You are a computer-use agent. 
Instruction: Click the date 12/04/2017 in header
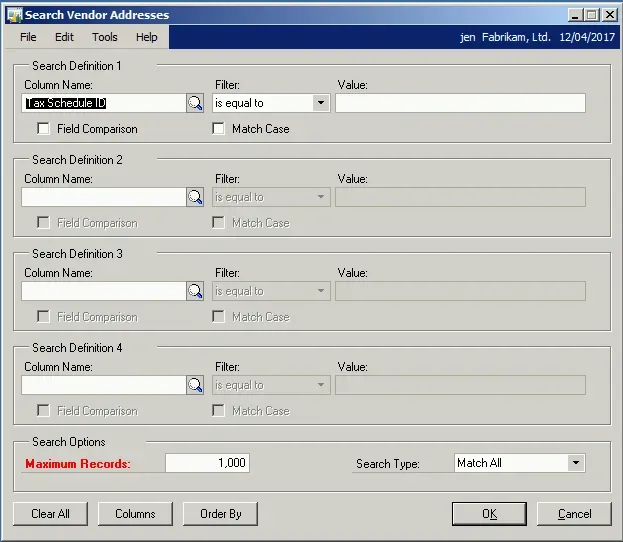click(587, 37)
